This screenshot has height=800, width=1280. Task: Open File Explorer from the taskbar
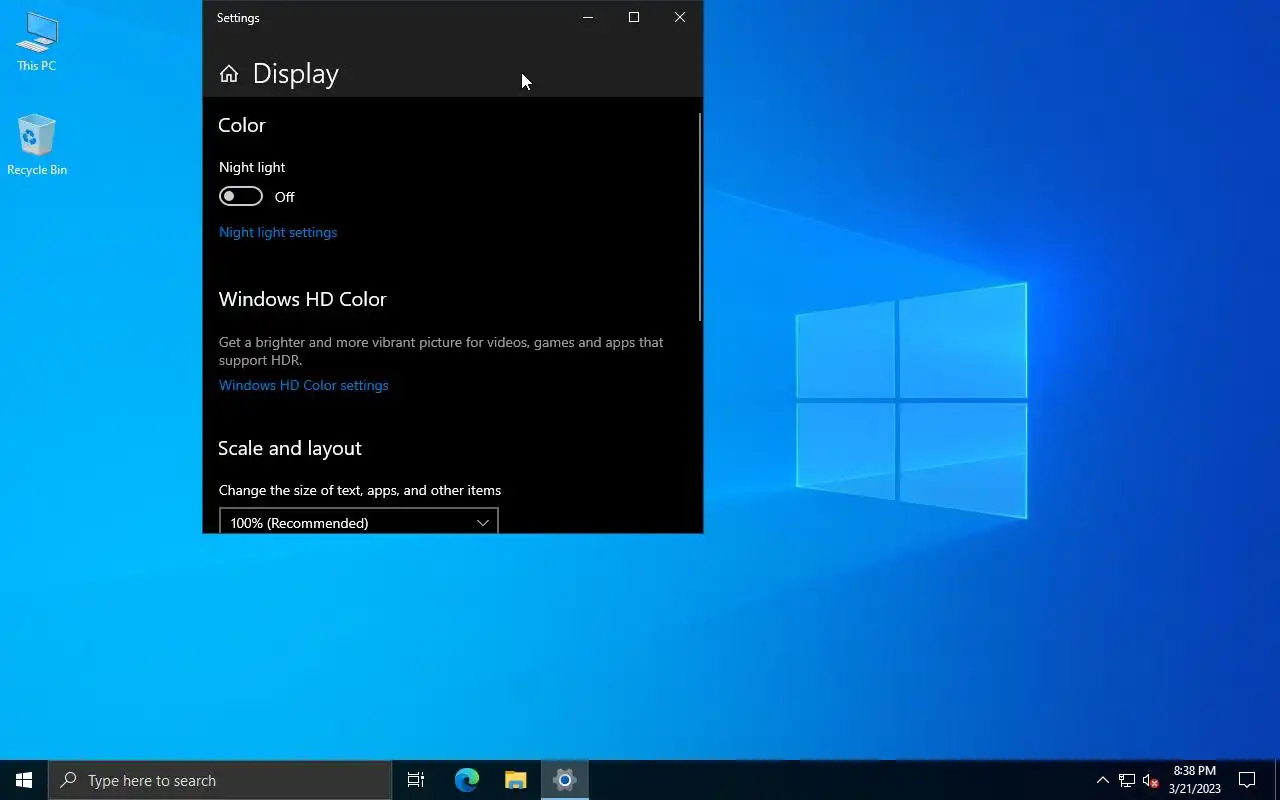[x=516, y=780]
